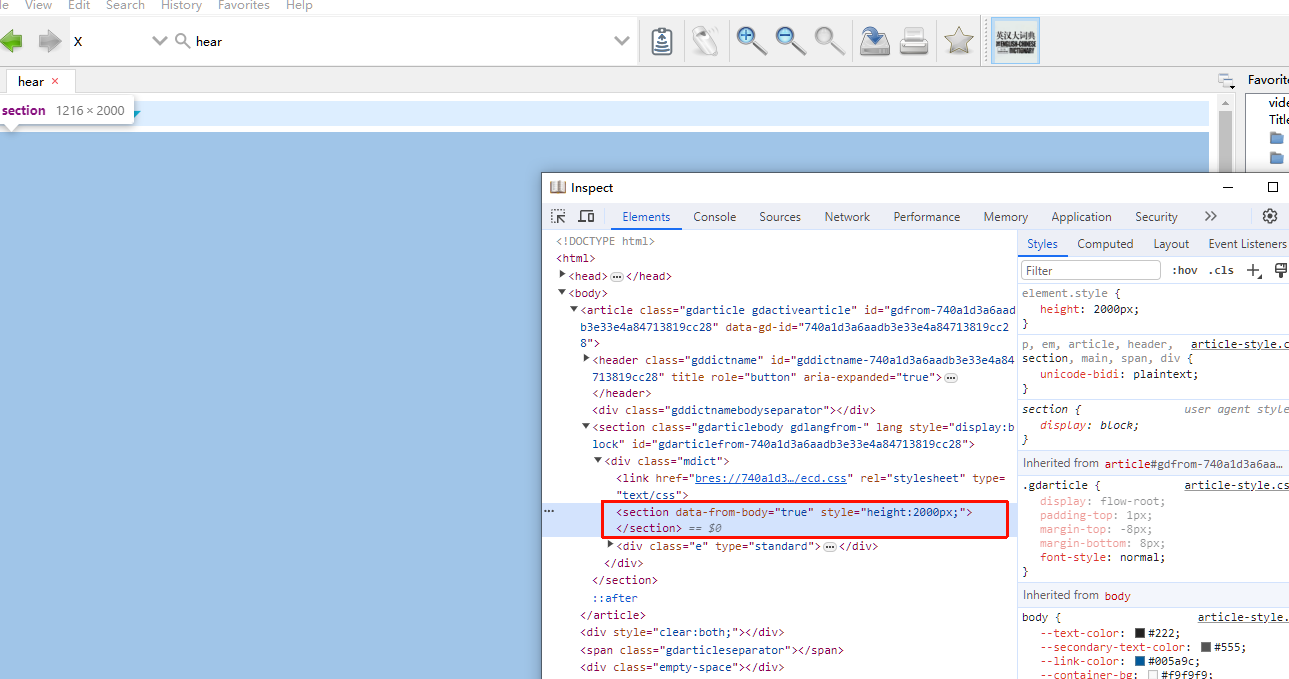Click the Save Article disk icon
This screenshot has width=1289, height=679.
(x=874, y=41)
